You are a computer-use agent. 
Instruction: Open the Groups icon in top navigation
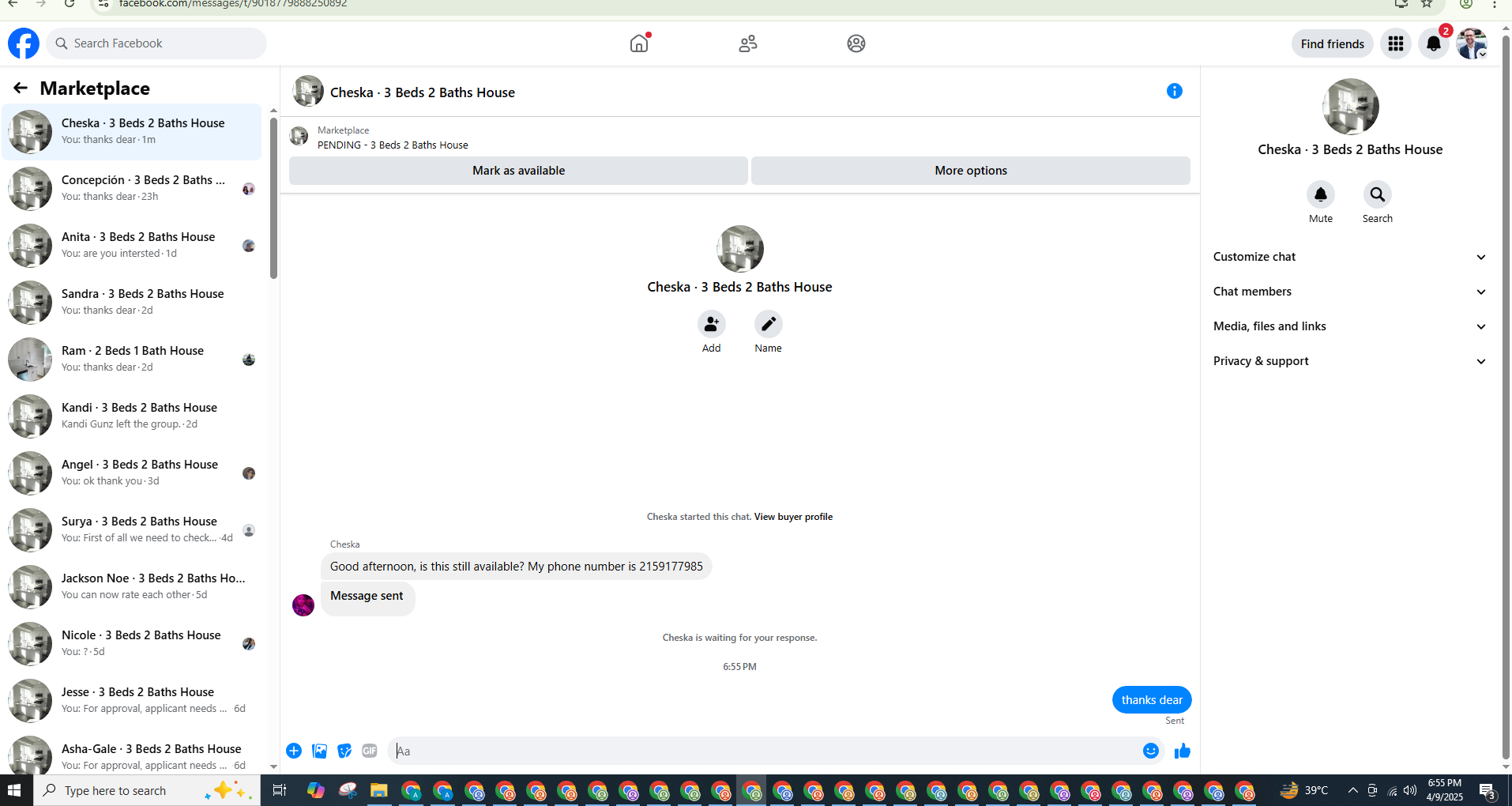click(x=856, y=43)
